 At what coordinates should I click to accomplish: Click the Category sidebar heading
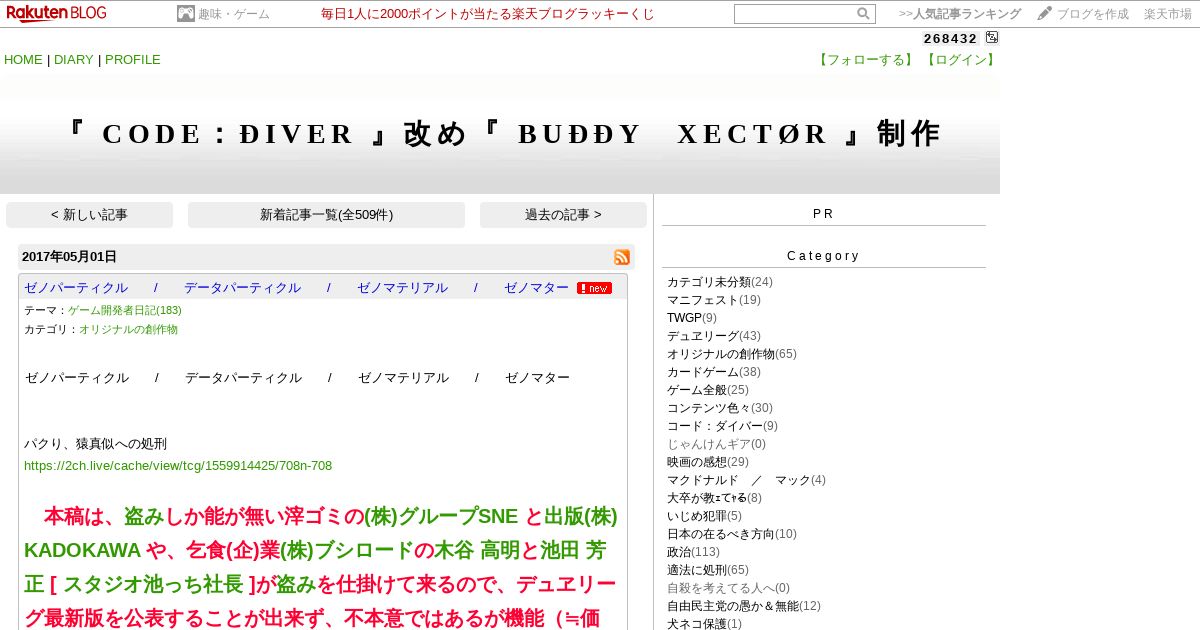(x=823, y=256)
